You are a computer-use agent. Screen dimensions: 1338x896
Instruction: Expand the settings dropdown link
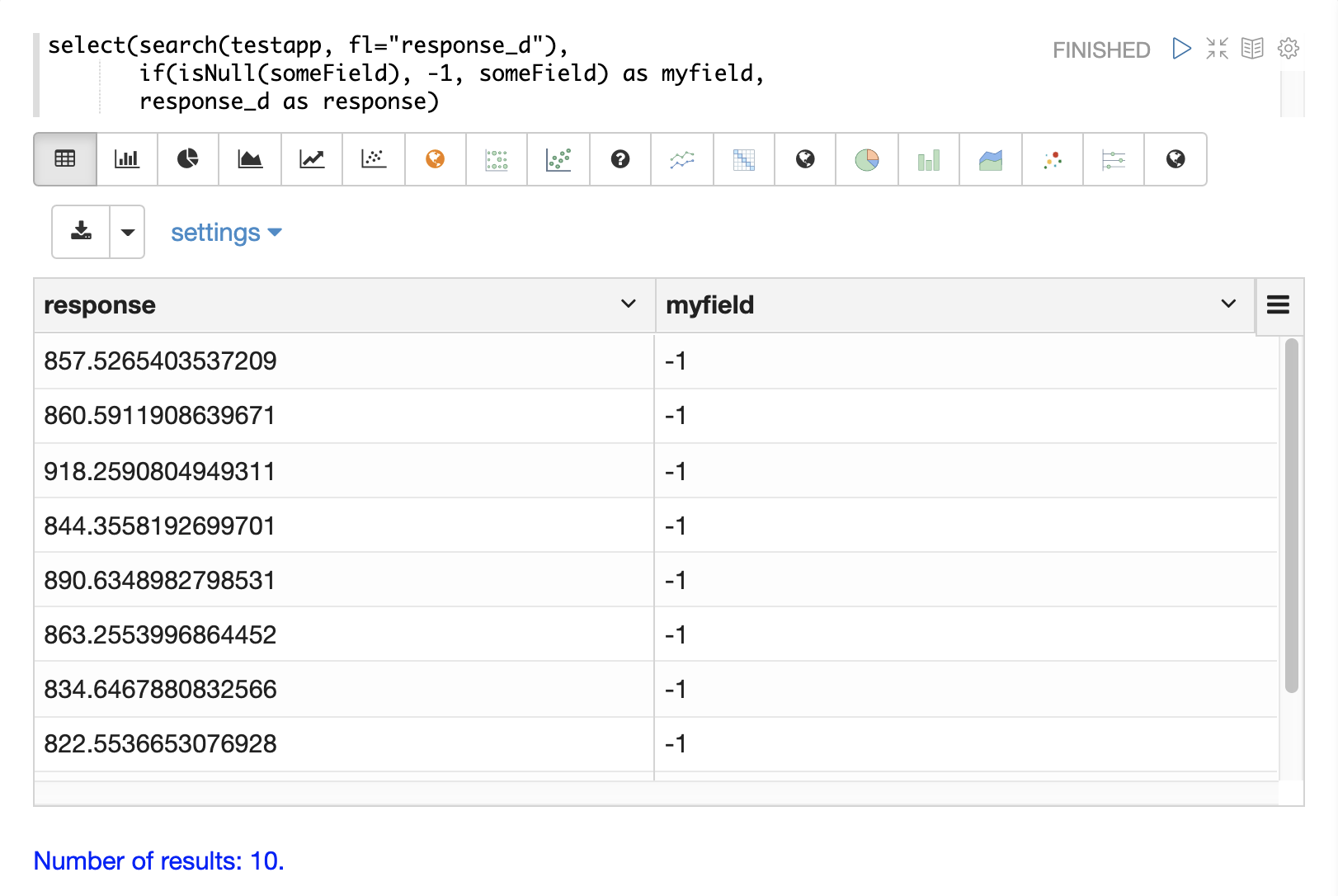tap(226, 233)
